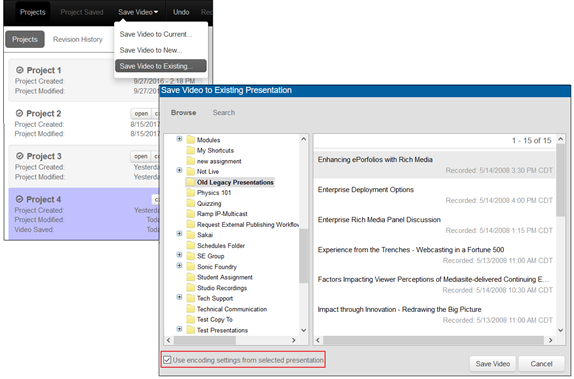The width and height of the screenshot is (574, 379).
Task: Click presentation list horizontal scroll left arrow
Action: pyautogui.click(x=318, y=340)
